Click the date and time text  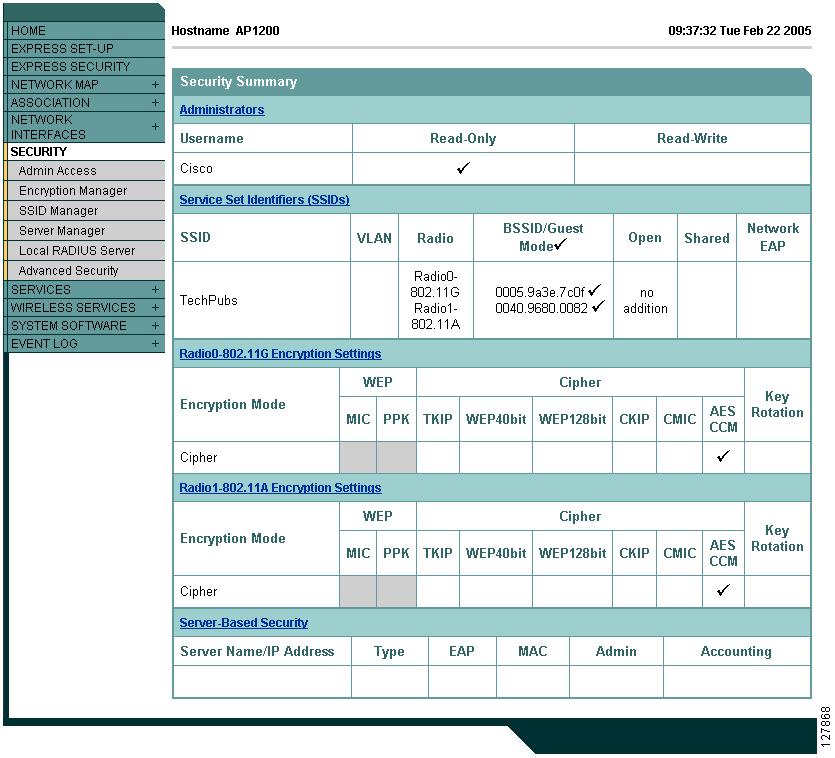(x=740, y=31)
